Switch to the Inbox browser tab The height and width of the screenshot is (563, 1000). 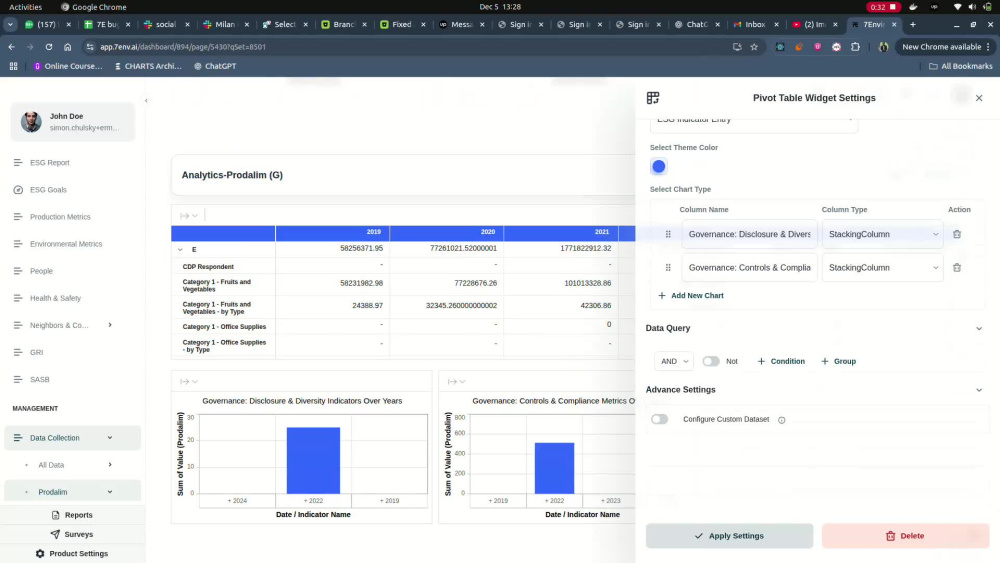(x=754, y=24)
